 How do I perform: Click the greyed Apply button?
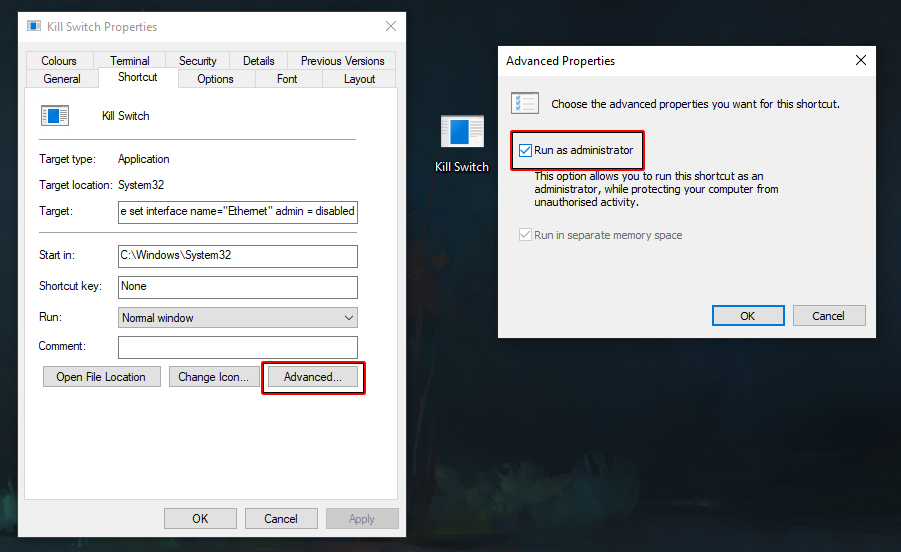coord(362,519)
